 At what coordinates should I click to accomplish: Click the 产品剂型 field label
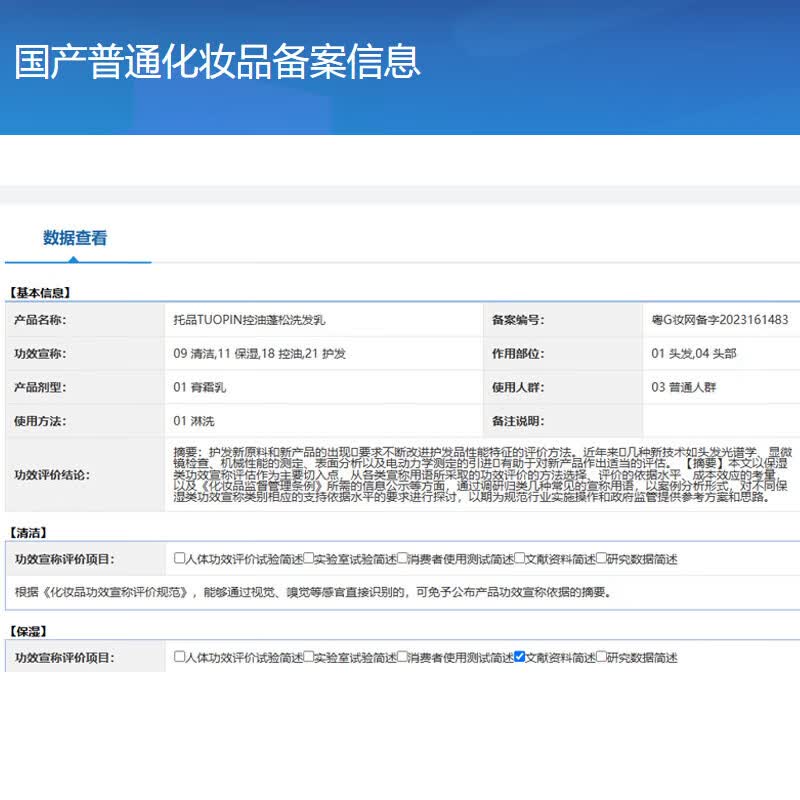40,387
